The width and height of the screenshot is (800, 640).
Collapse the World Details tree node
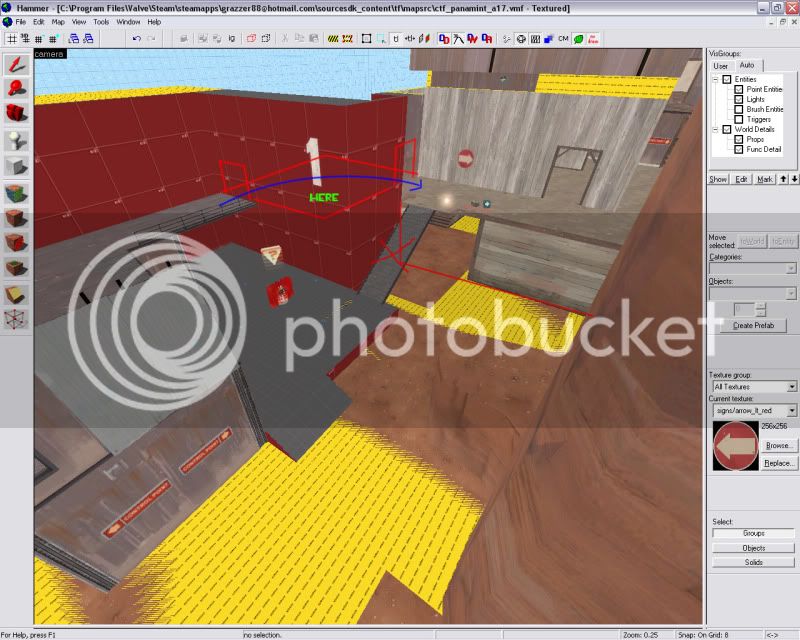[715, 130]
